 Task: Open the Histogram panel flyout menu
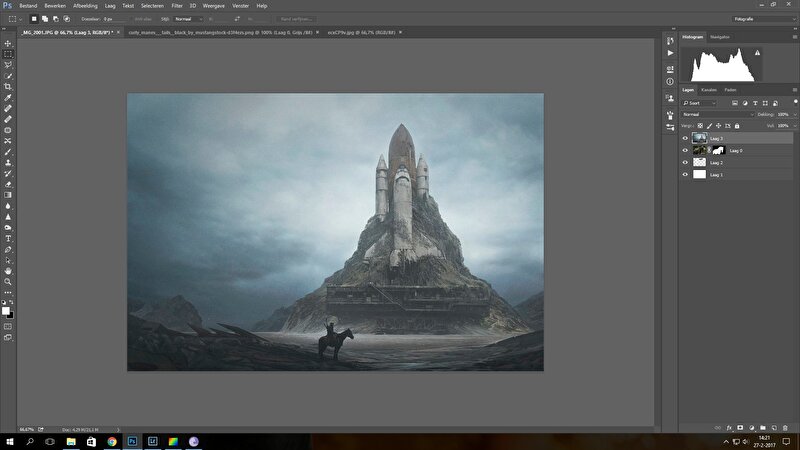coord(794,37)
